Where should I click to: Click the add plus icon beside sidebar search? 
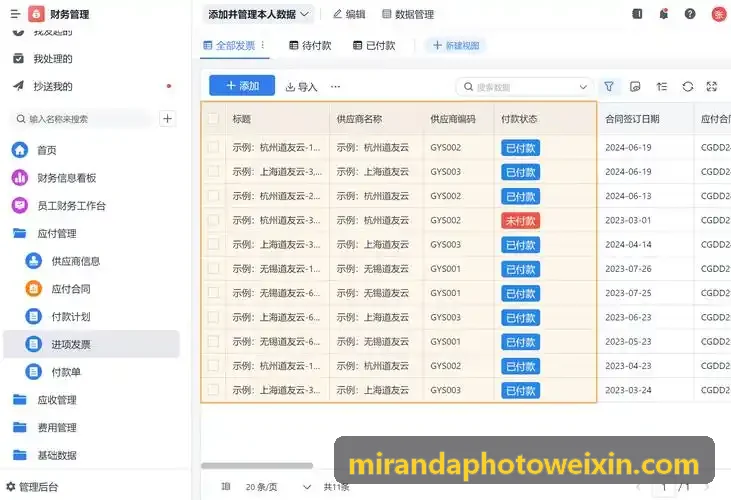pos(167,118)
